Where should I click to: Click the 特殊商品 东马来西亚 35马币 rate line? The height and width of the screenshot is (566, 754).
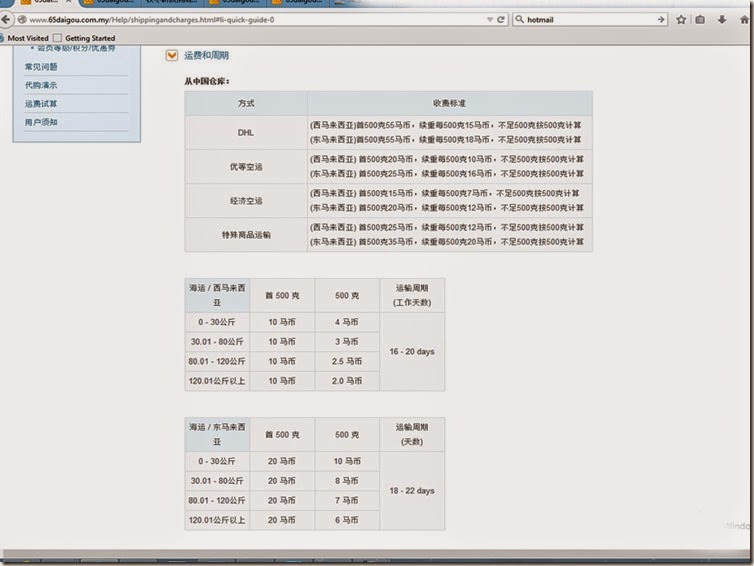point(447,242)
